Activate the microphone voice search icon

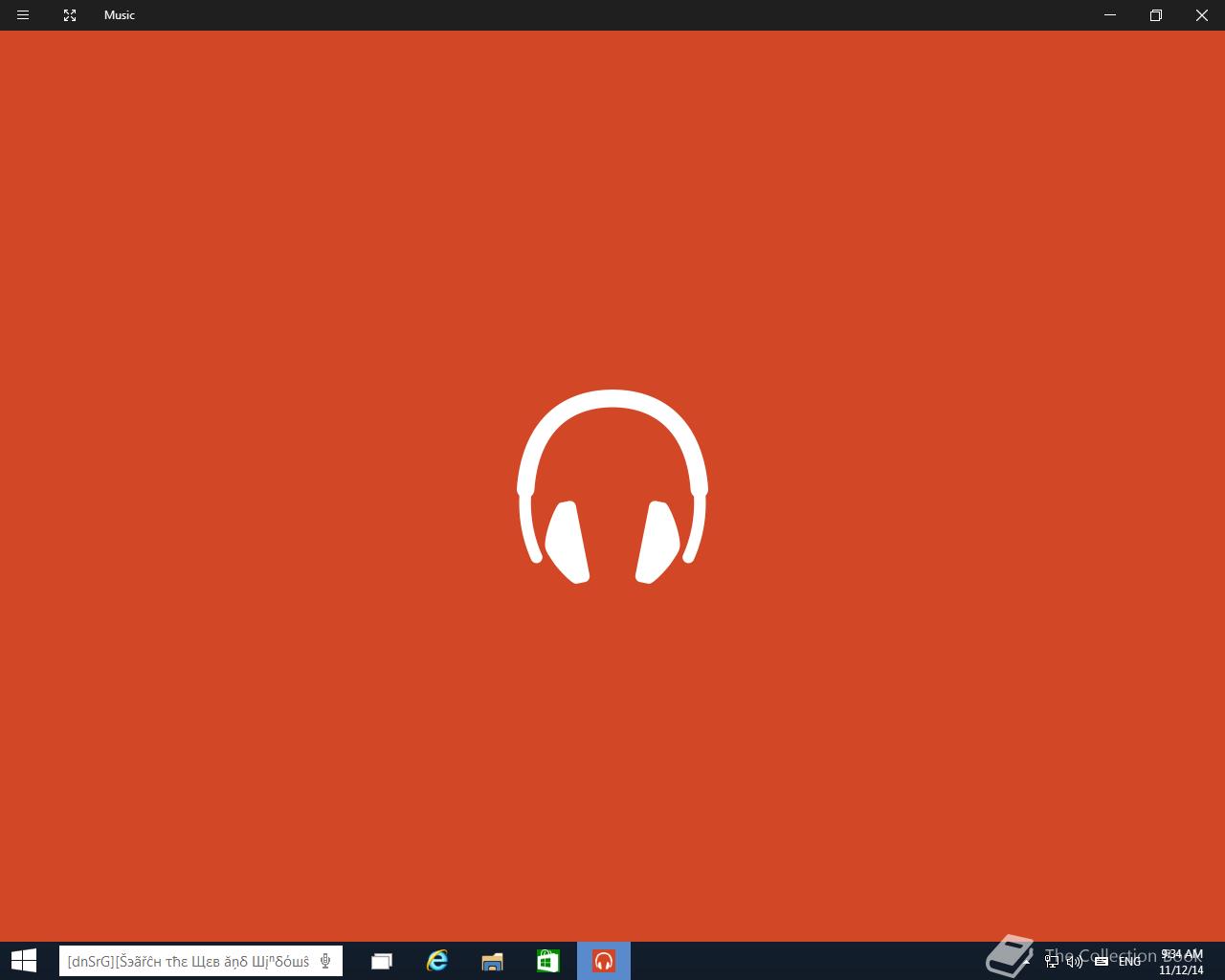(x=325, y=961)
